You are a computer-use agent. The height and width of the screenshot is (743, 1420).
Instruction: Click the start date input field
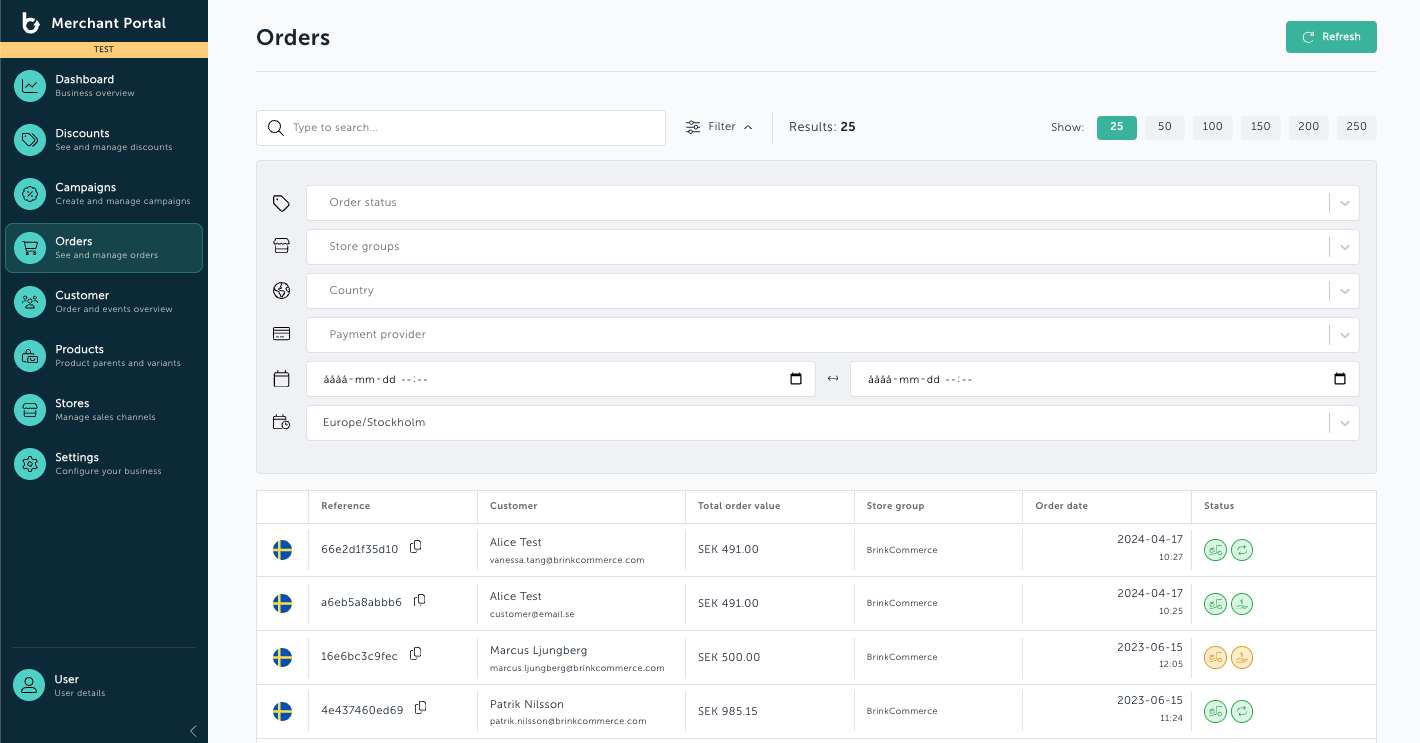(x=561, y=379)
